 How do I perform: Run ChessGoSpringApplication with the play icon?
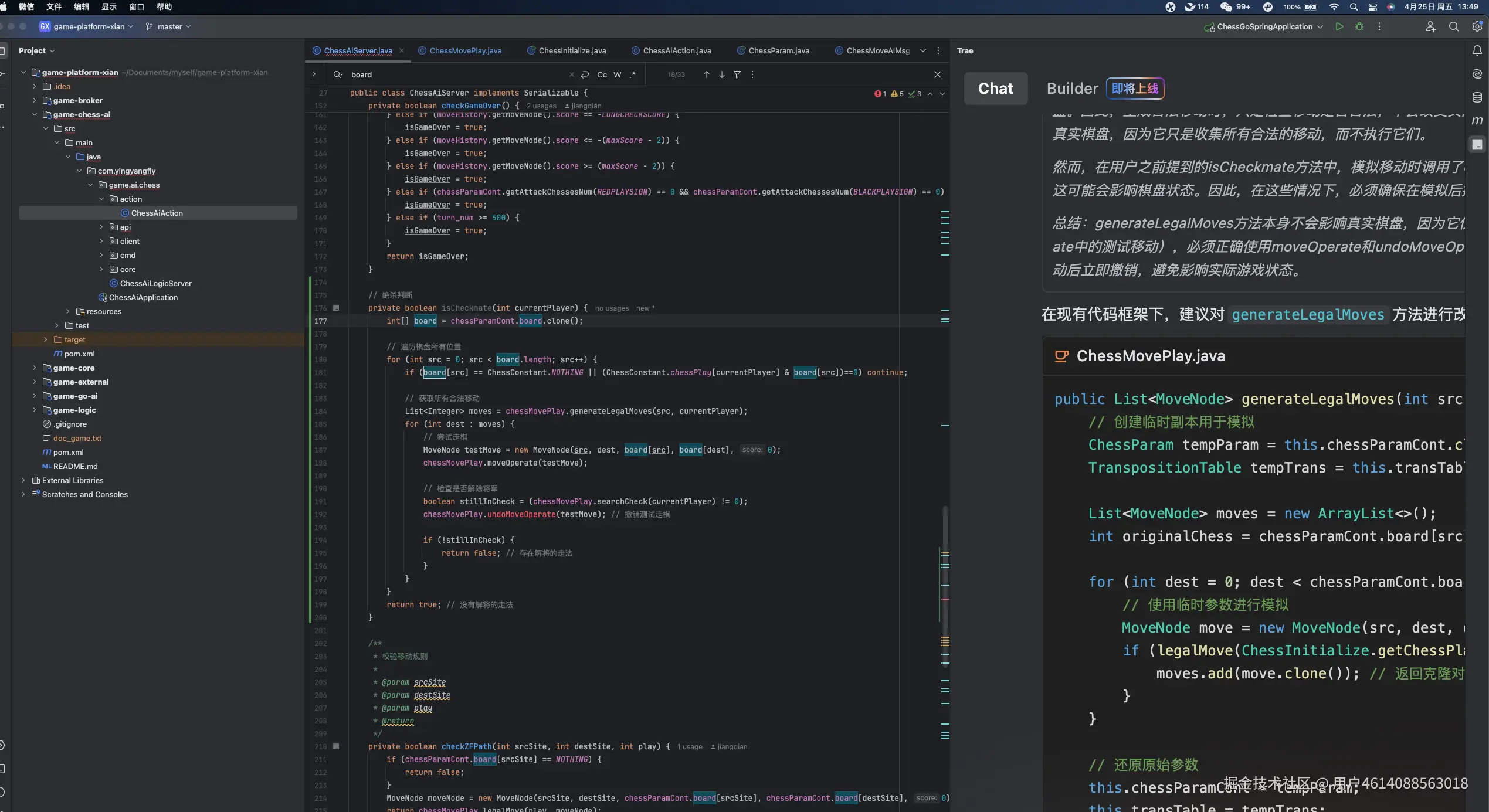coord(1339,26)
